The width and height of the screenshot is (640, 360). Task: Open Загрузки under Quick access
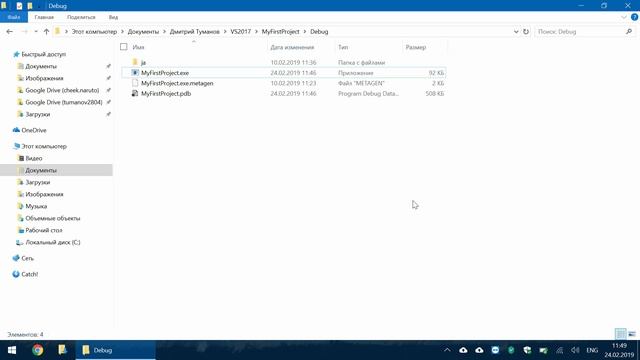[38, 114]
